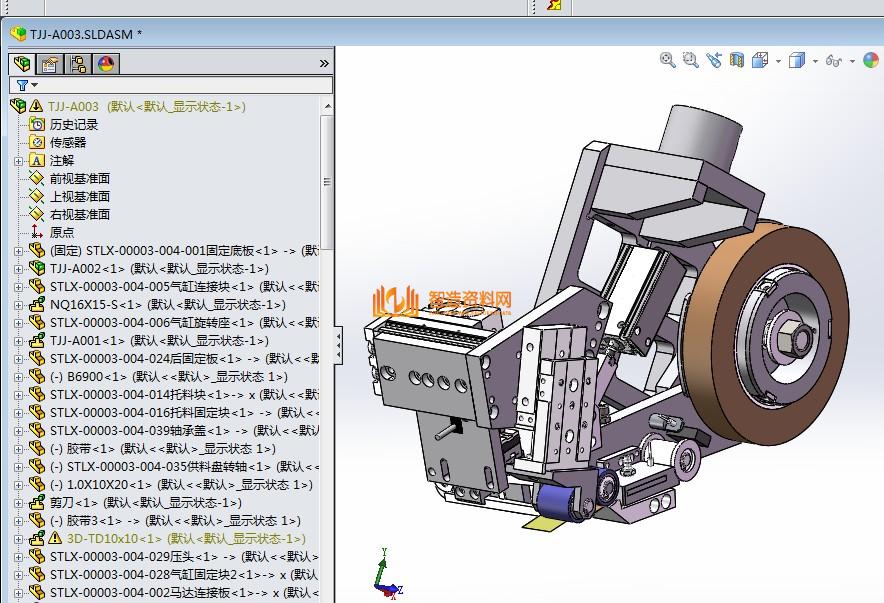The image size is (884, 603).
Task: Open Edit Appearance color ball in view toolbar
Action: [x=870, y=60]
